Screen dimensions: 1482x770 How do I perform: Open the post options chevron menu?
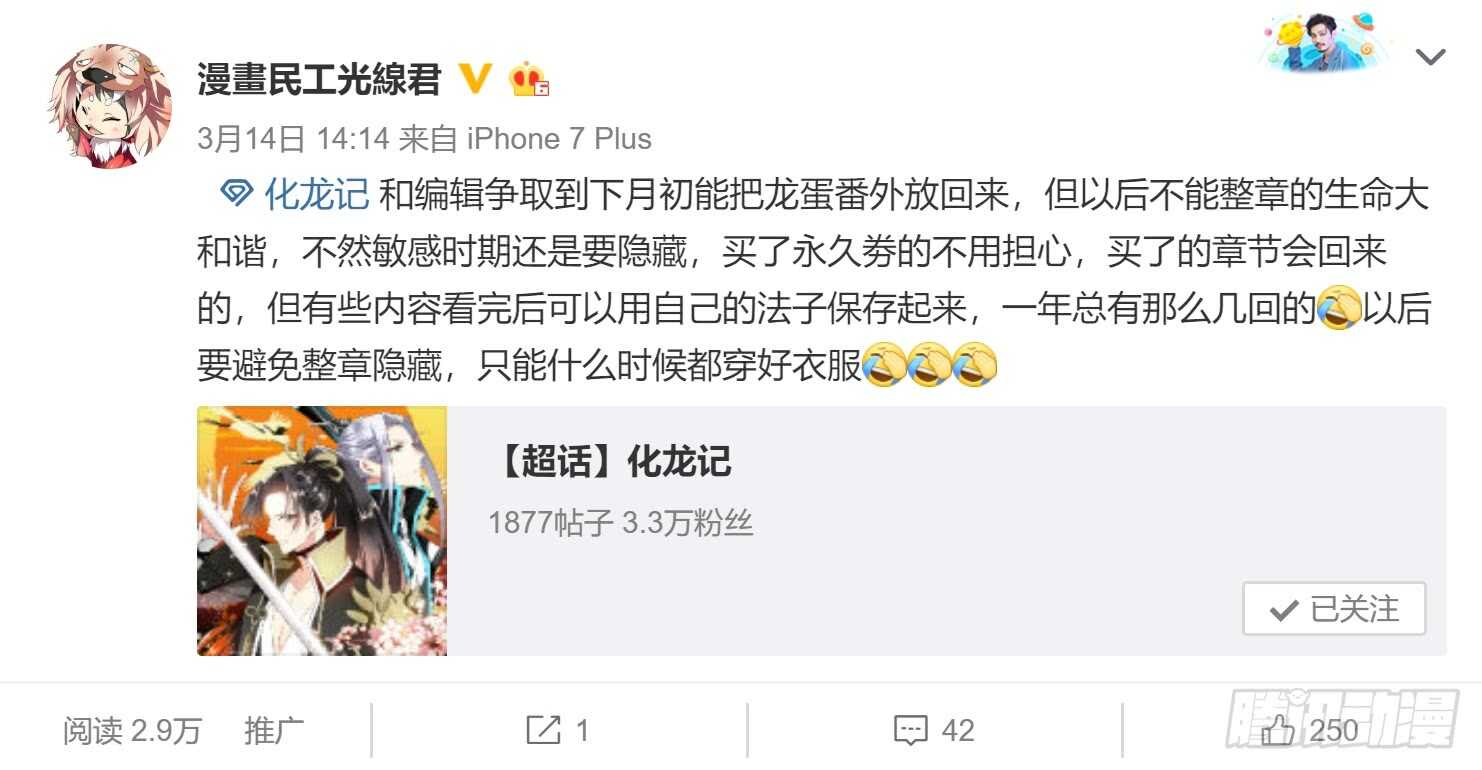(x=1432, y=57)
